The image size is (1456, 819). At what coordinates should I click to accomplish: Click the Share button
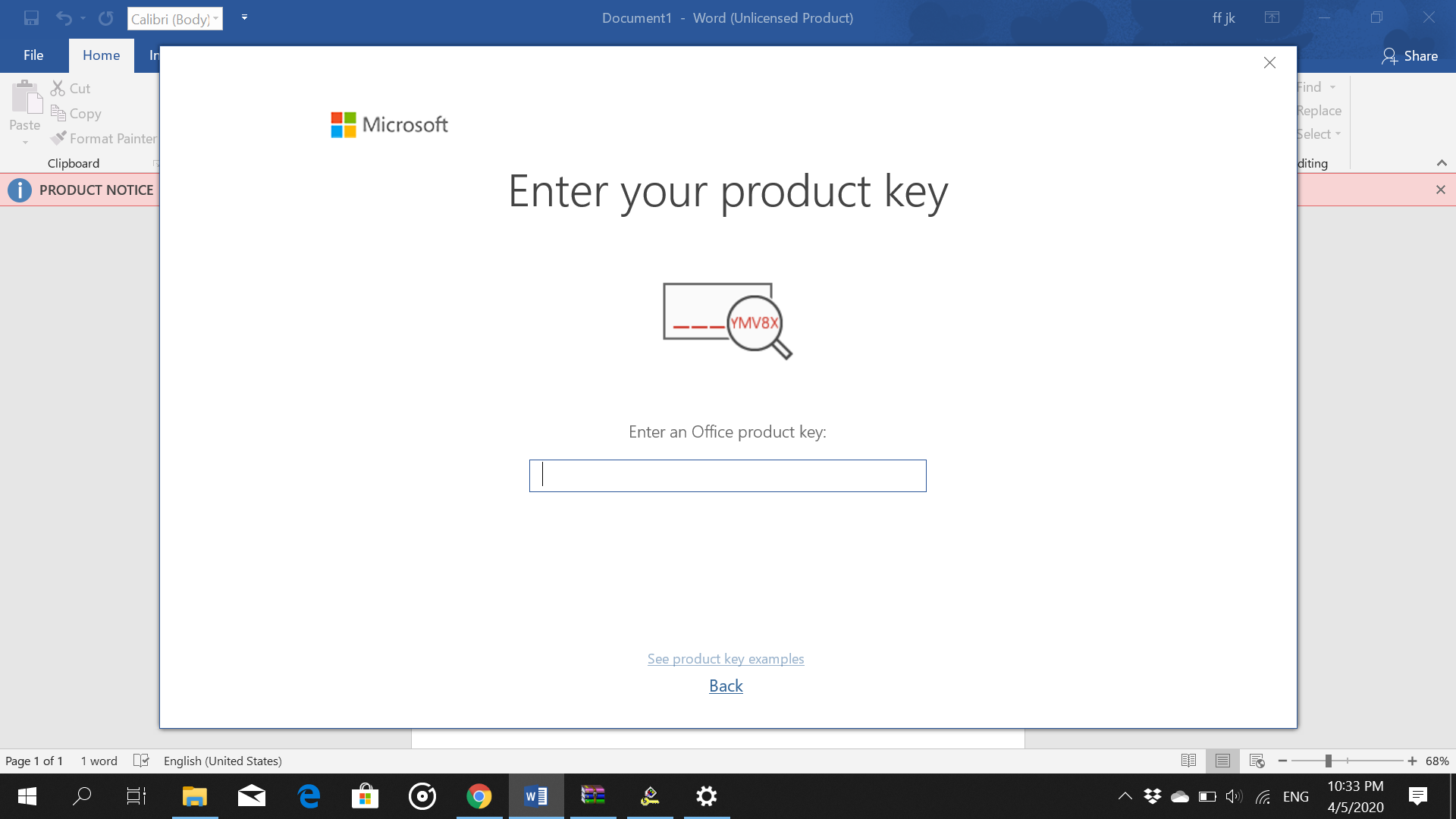(1410, 56)
